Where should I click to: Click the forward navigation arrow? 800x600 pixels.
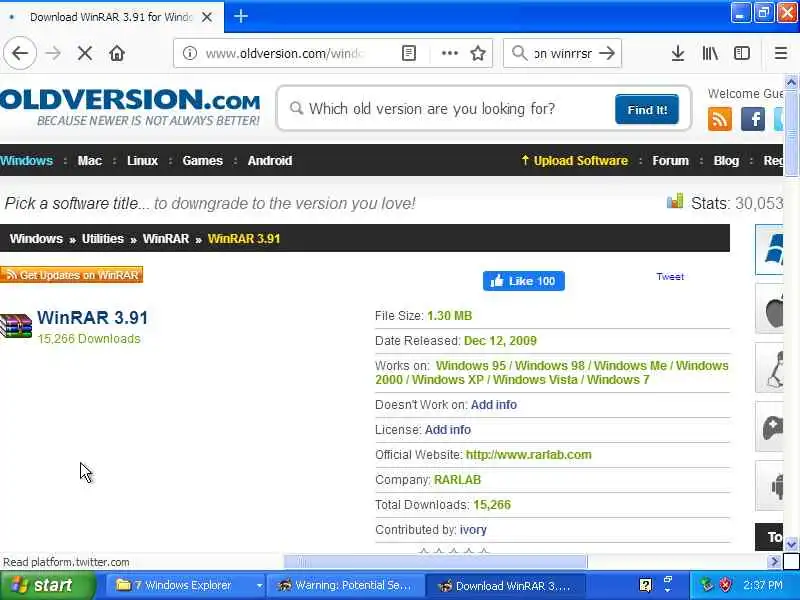[x=53, y=53]
